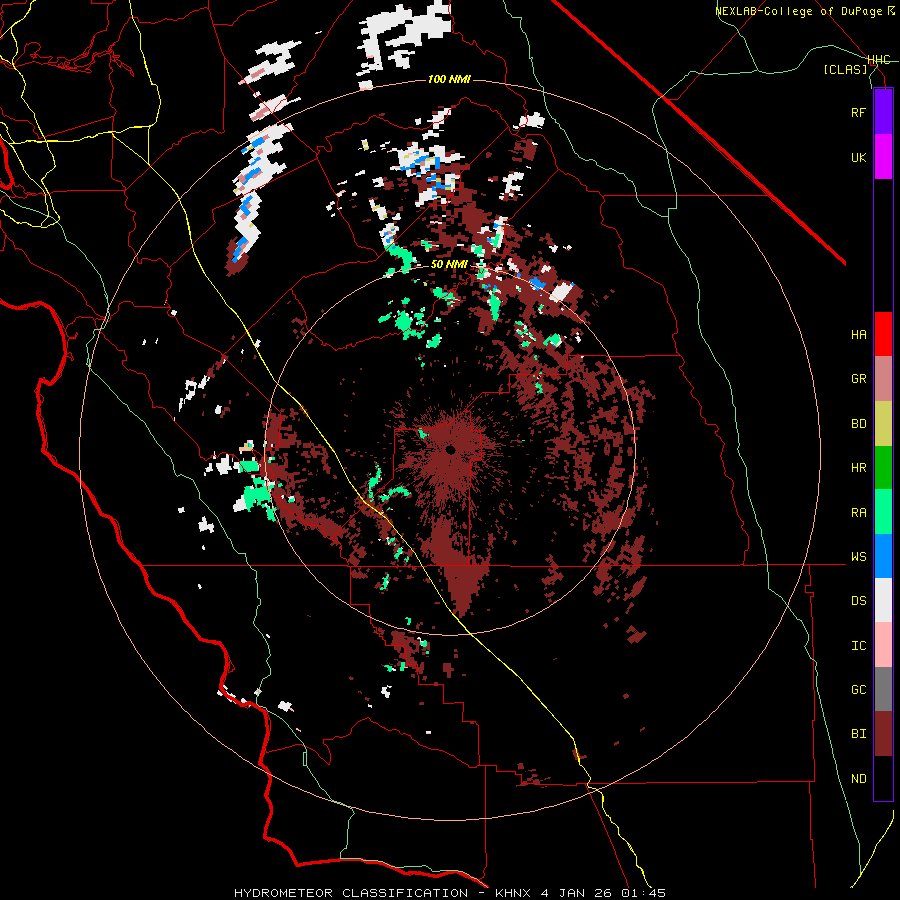Click the 50 NMI range ring label

click(x=449, y=264)
